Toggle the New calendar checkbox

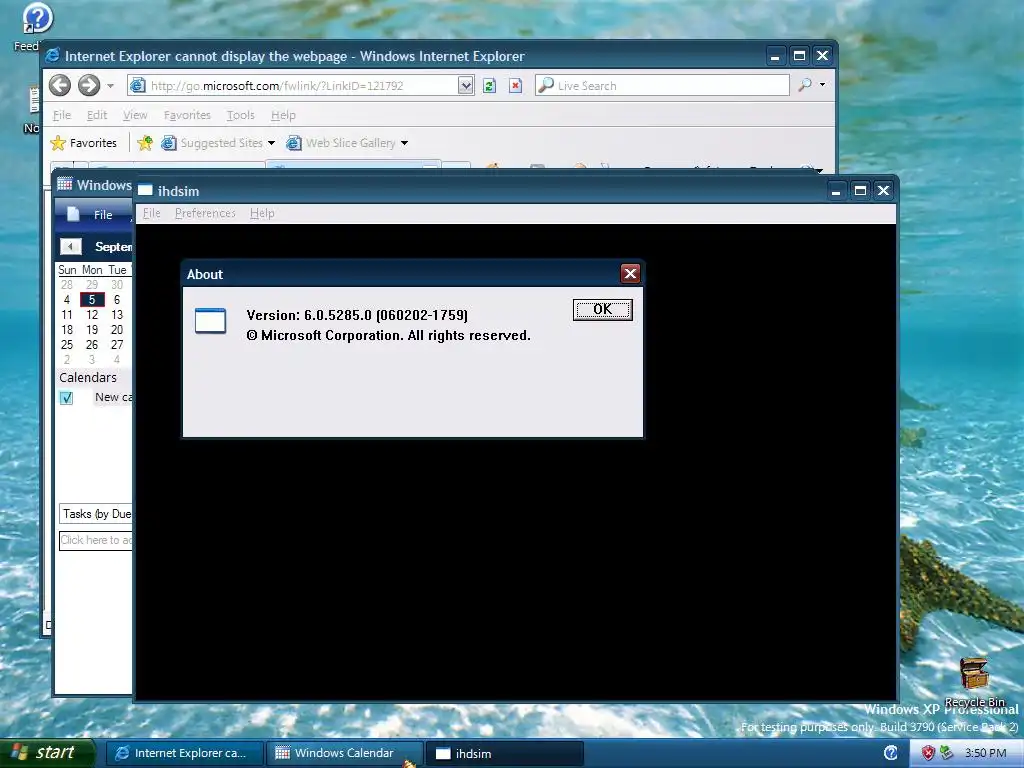(66, 398)
